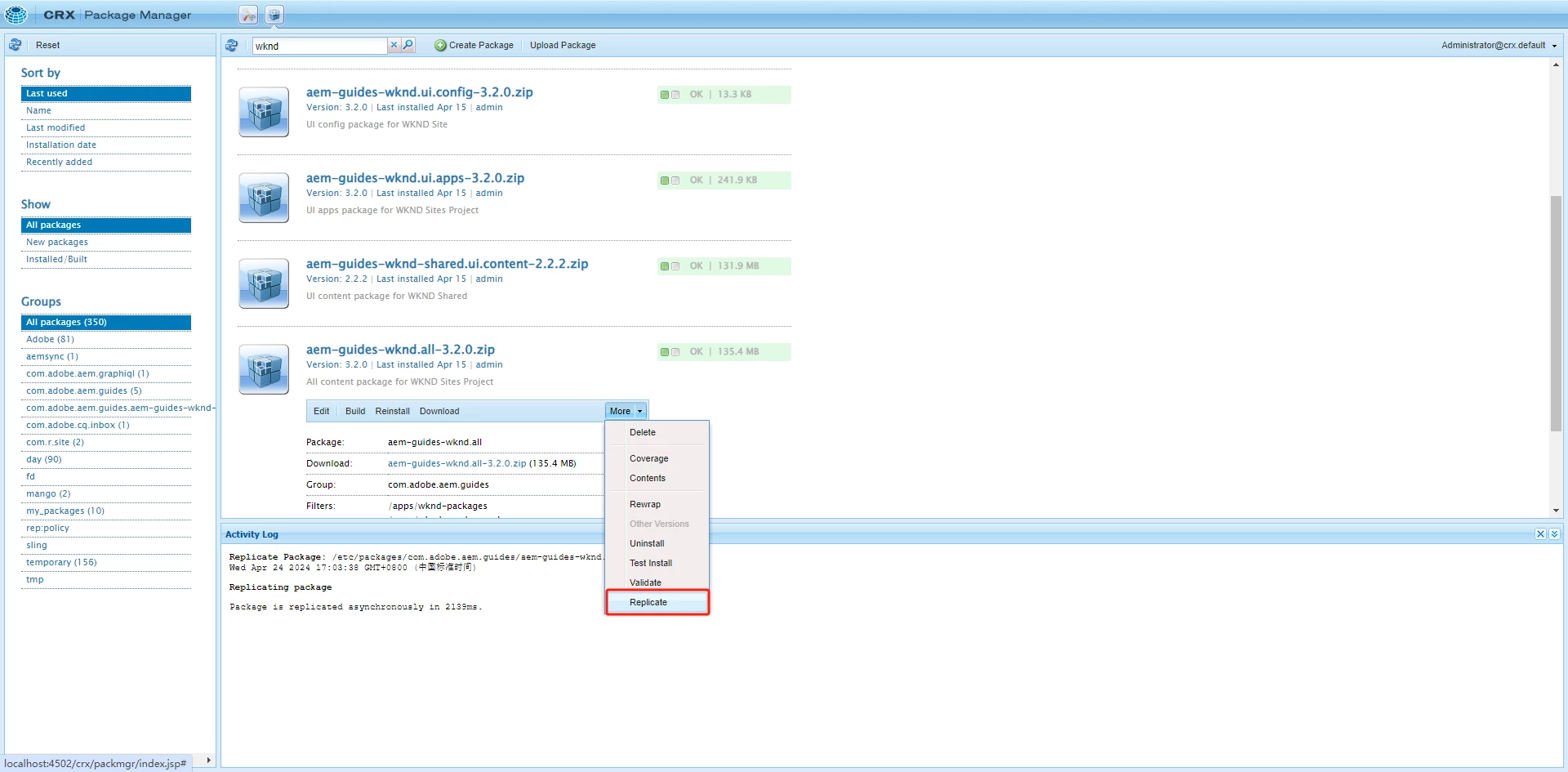Focus the wknd search input field
Image resolution: width=1568 pixels, height=772 pixels.
point(319,46)
